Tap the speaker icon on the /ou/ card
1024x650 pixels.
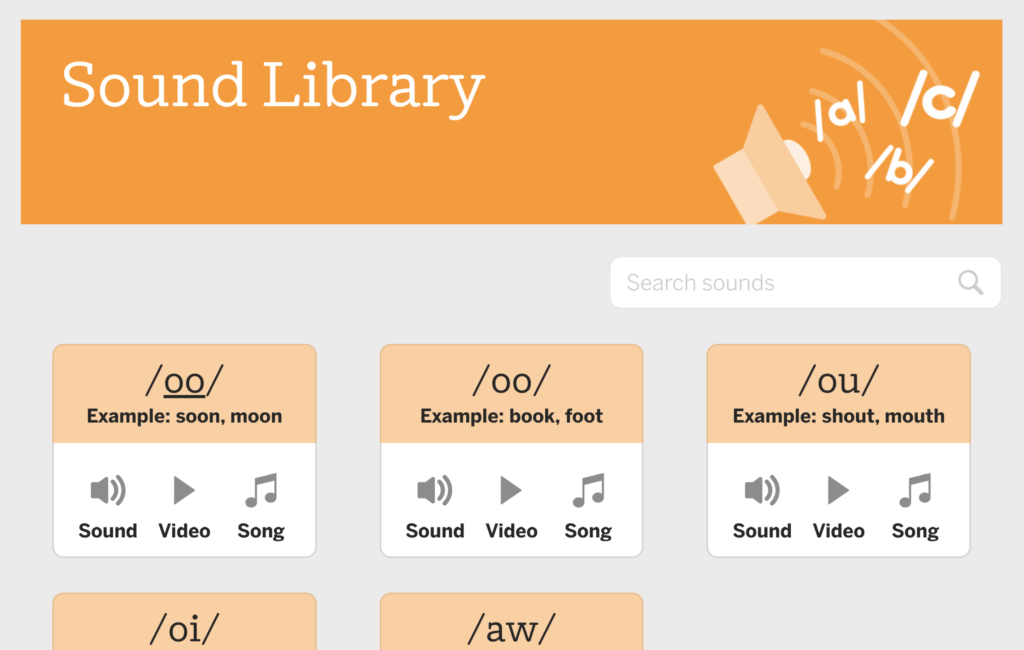[x=762, y=491]
